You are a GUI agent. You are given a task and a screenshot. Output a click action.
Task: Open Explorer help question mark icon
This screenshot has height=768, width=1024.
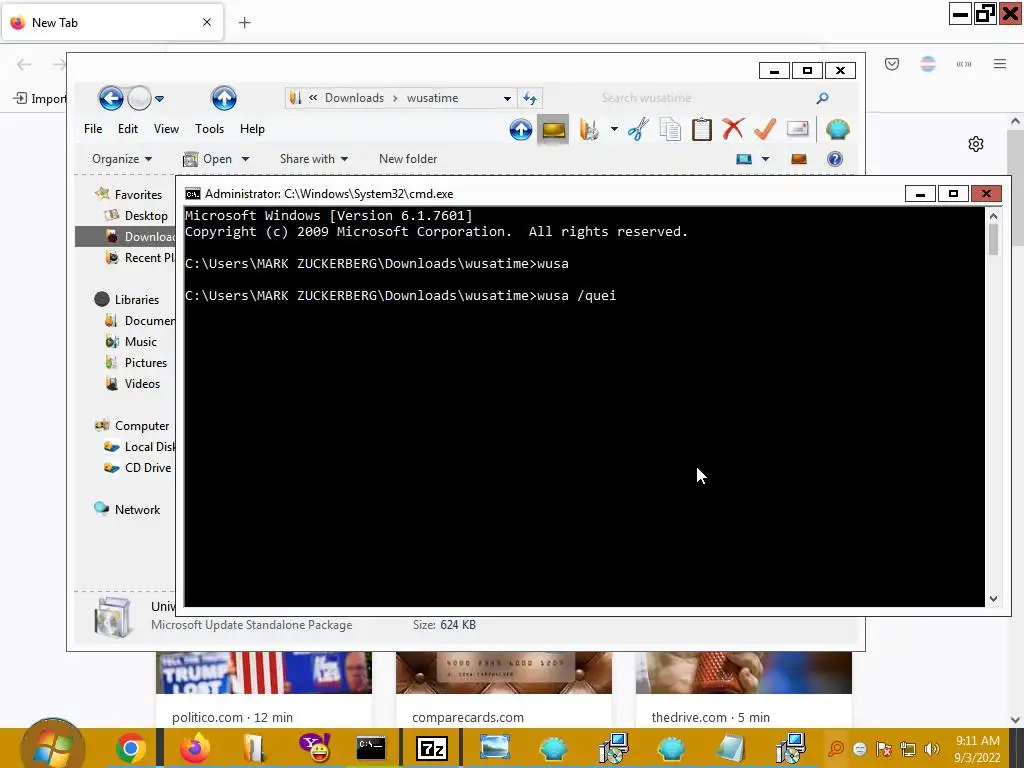click(x=835, y=159)
